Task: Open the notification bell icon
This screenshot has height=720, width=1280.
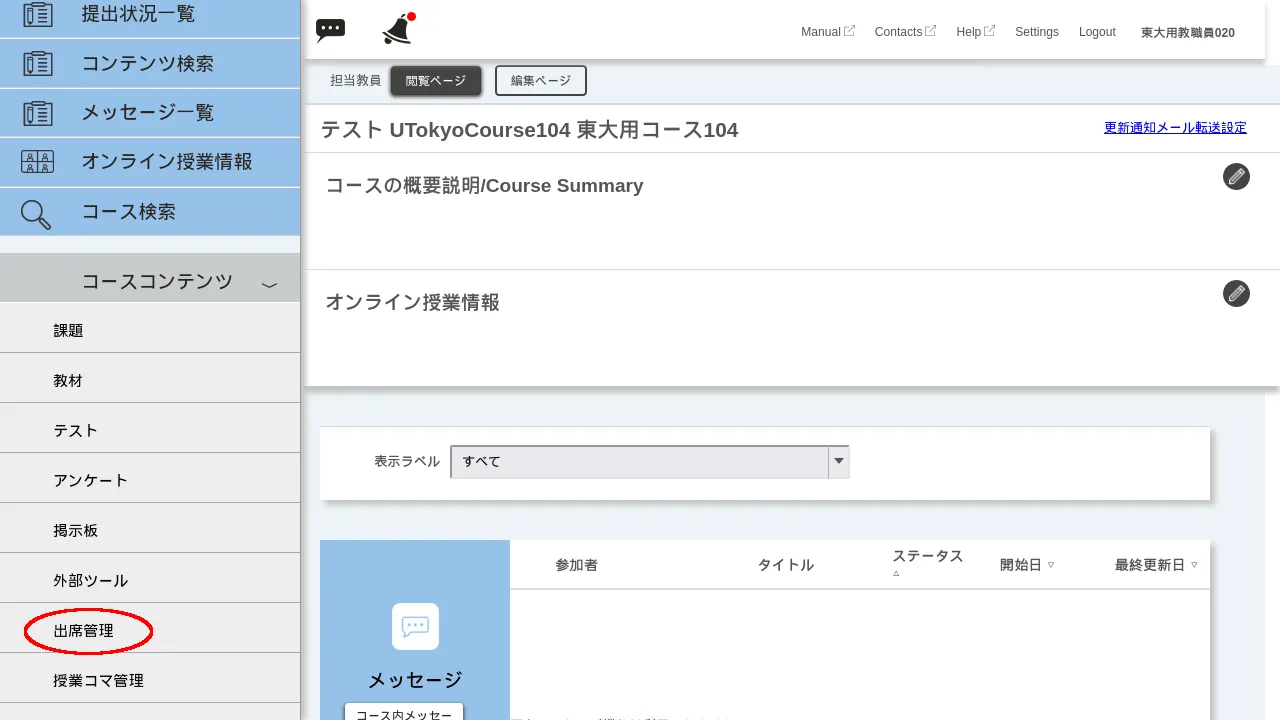Action: tap(394, 29)
